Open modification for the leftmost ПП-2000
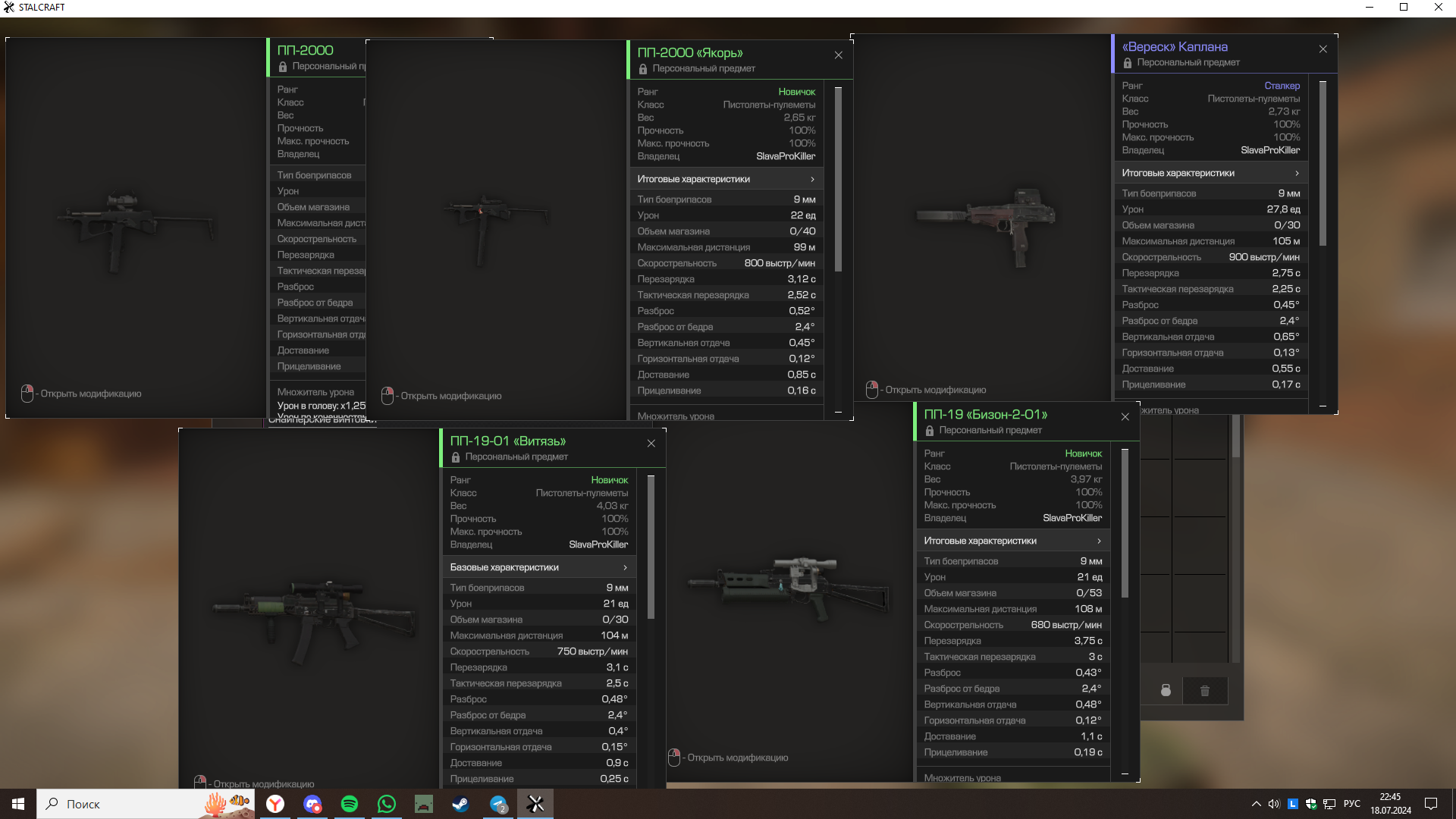This screenshot has width=1456, height=819. tap(90, 394)
